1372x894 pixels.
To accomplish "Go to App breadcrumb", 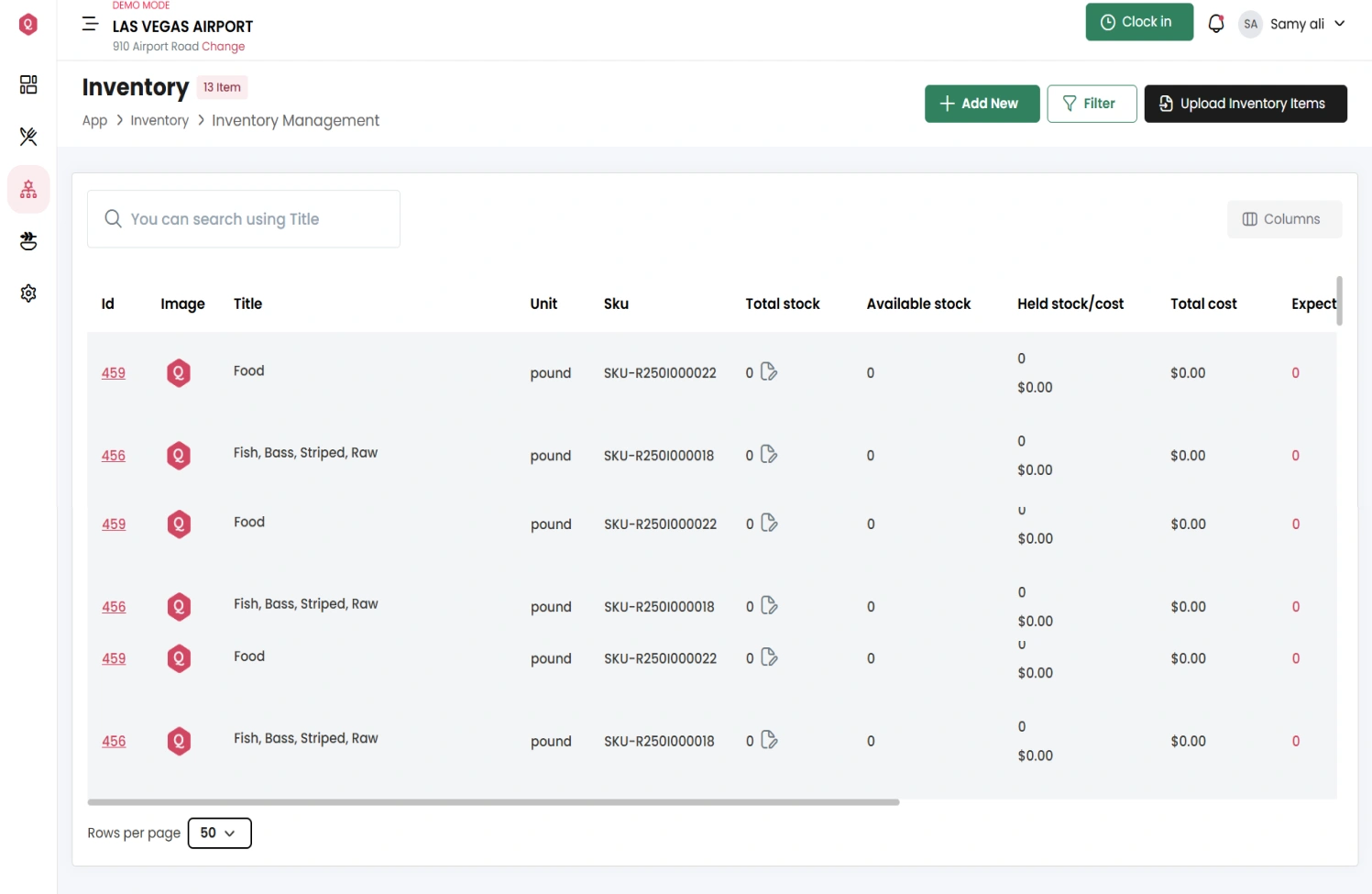I will click(x=94, y=120).
